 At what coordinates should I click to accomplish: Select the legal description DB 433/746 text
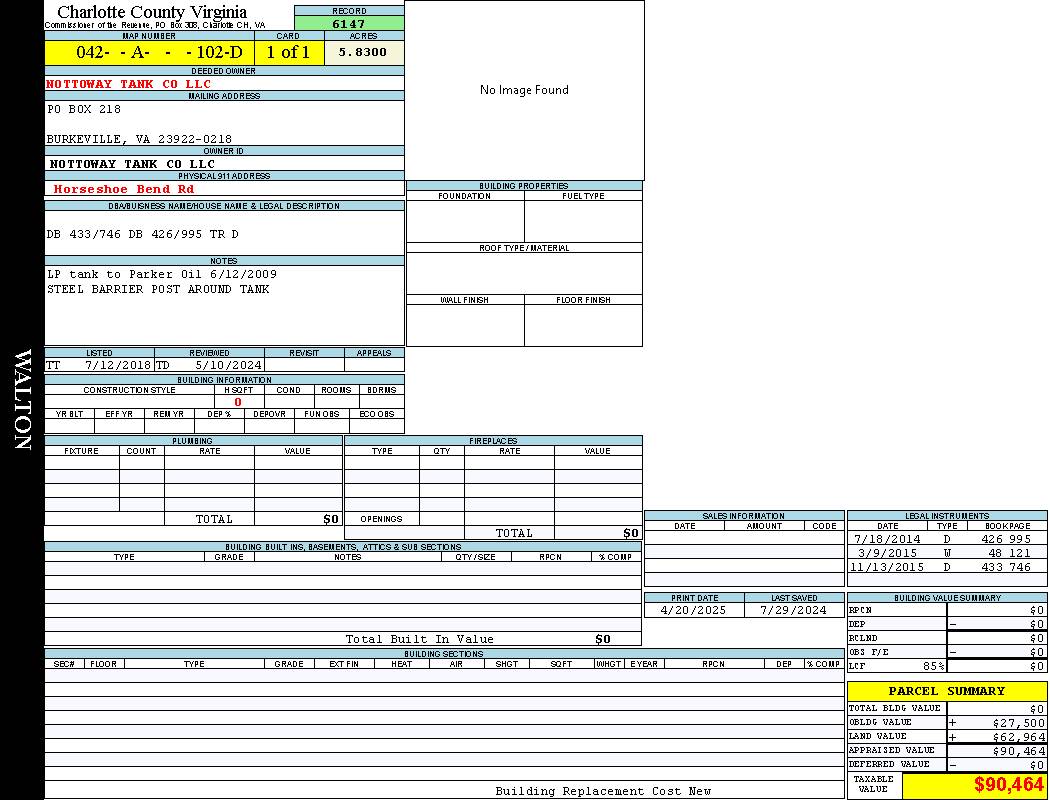143,234
